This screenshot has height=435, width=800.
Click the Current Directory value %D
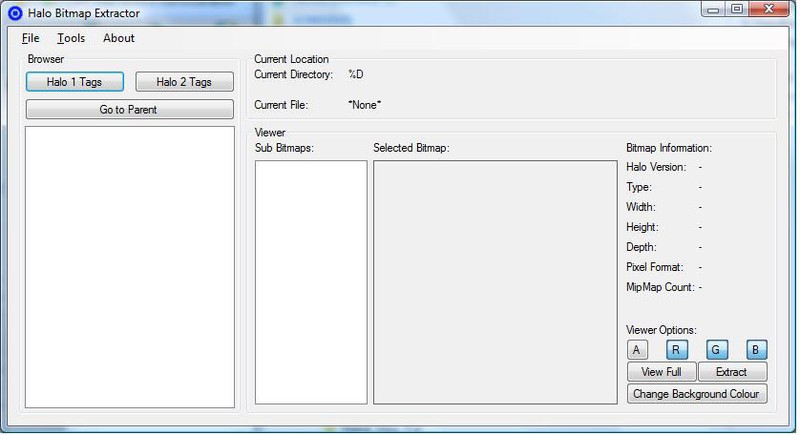(x=356, y=74)
